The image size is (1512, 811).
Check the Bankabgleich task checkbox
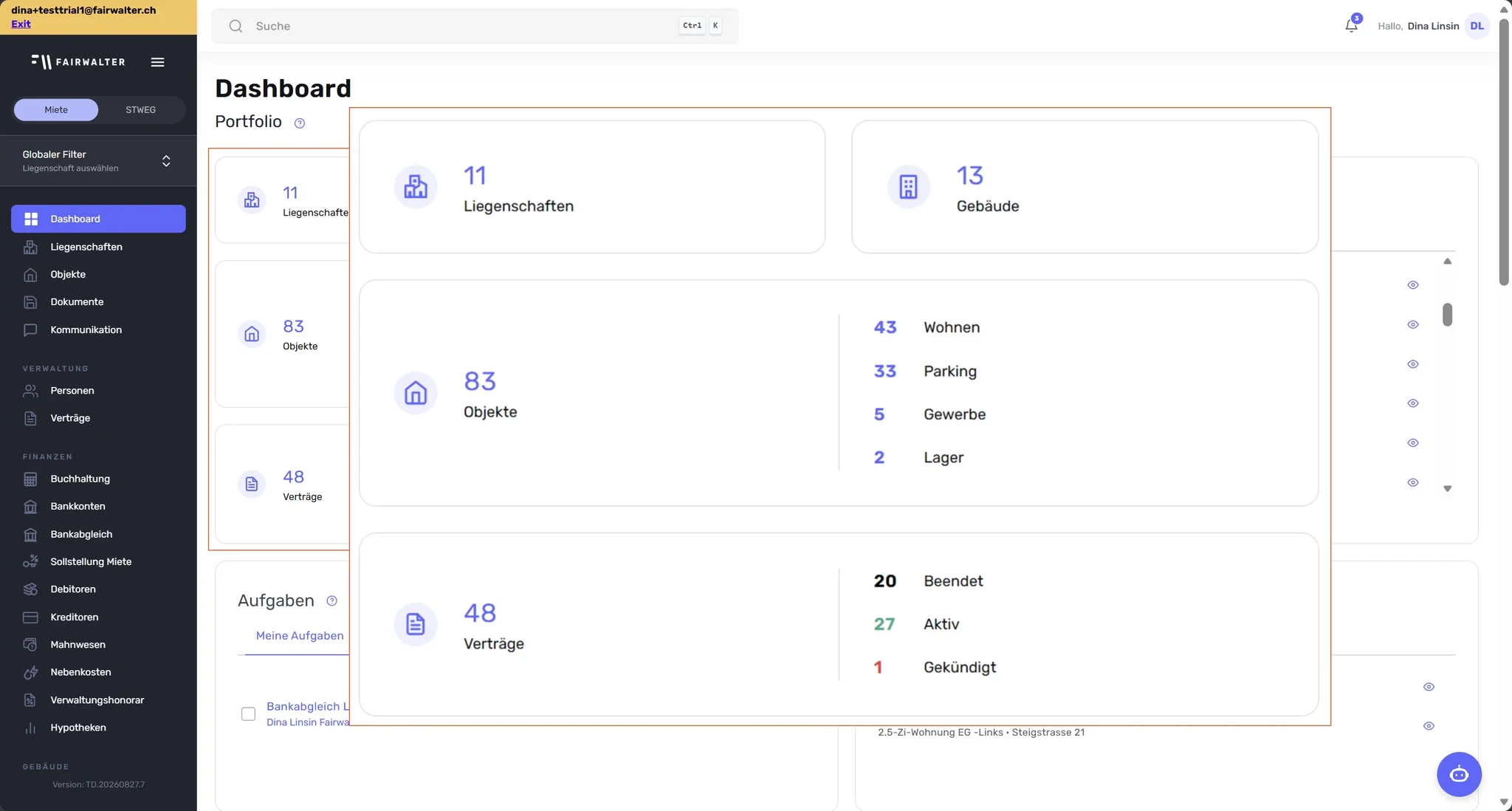click(248, 714)
